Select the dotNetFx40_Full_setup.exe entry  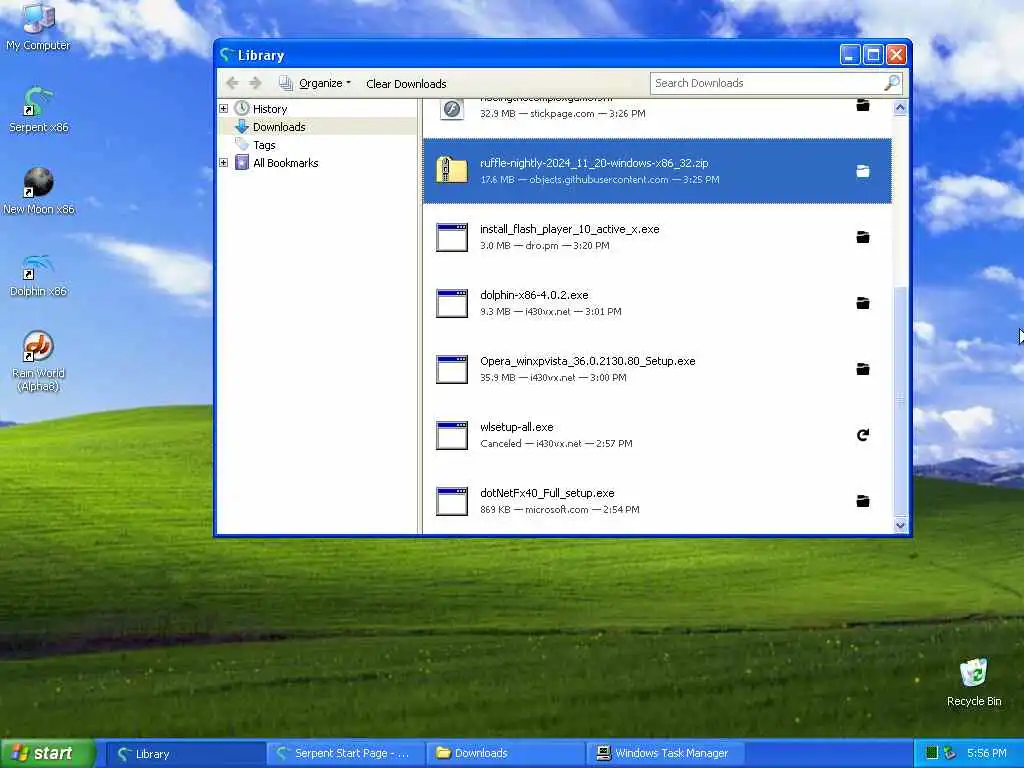(x=657, y=500)
